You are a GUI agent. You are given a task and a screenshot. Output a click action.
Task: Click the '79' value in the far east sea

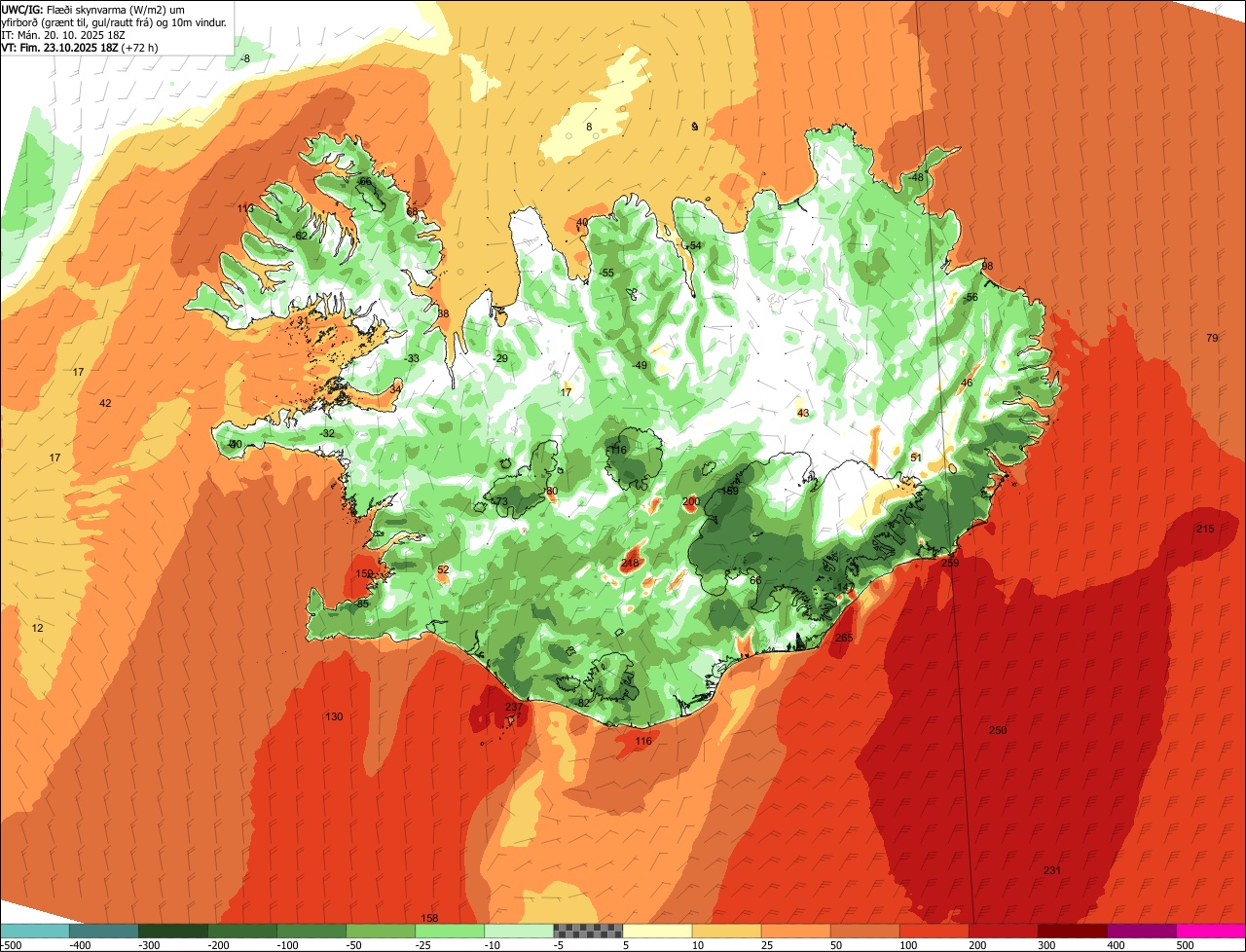(x=1212, y=338)
